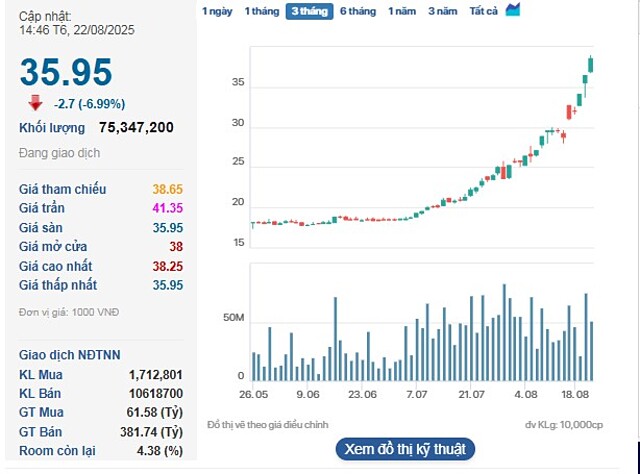Click the Giá cao nhất value 38.25

(x=167, y=266)
